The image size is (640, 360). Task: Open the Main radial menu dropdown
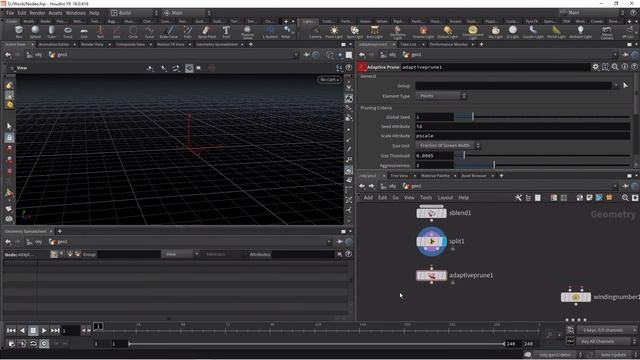pyautogui.click(x=187, y=13)
